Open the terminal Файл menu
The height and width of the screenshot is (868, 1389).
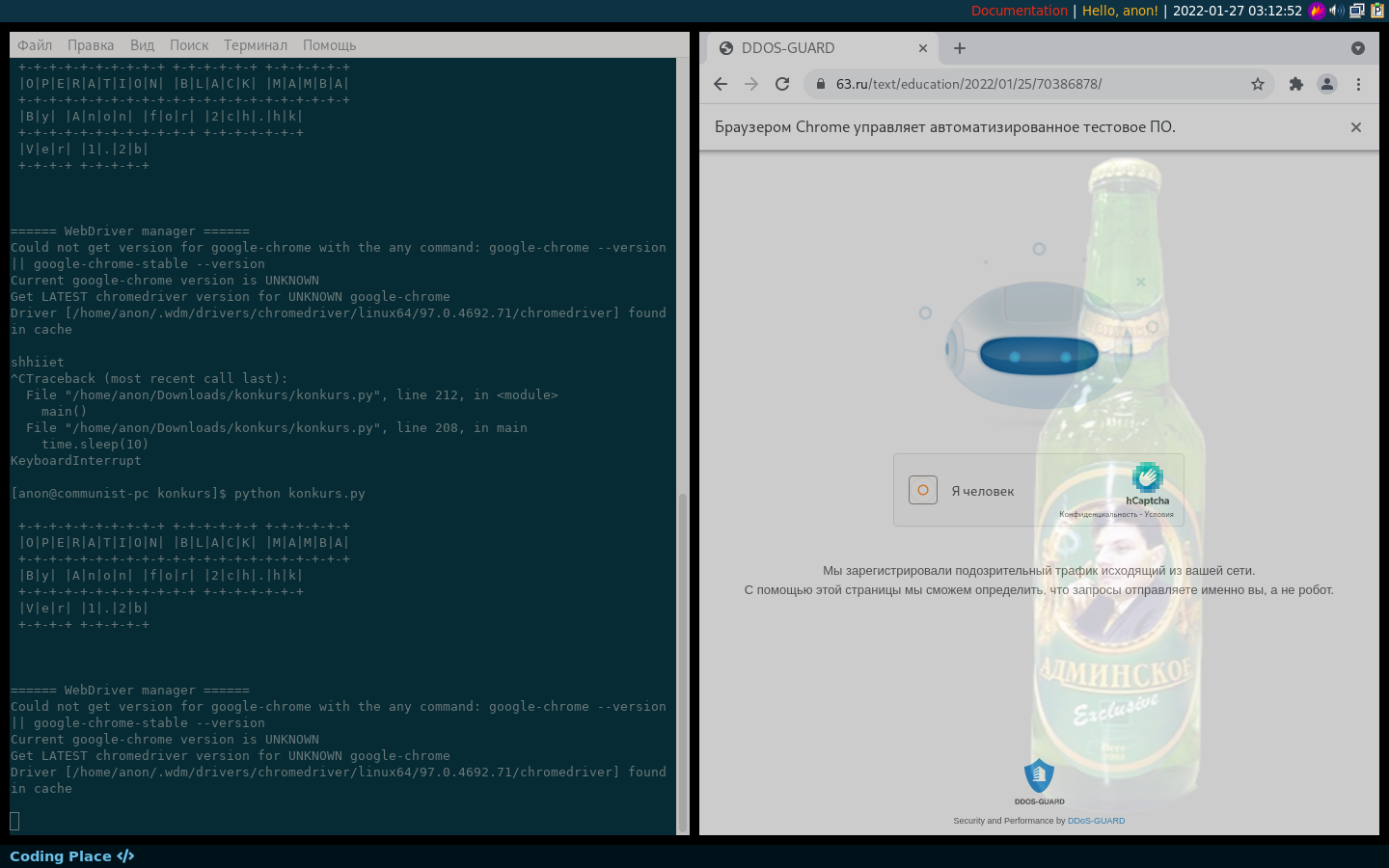coord(35,45)
